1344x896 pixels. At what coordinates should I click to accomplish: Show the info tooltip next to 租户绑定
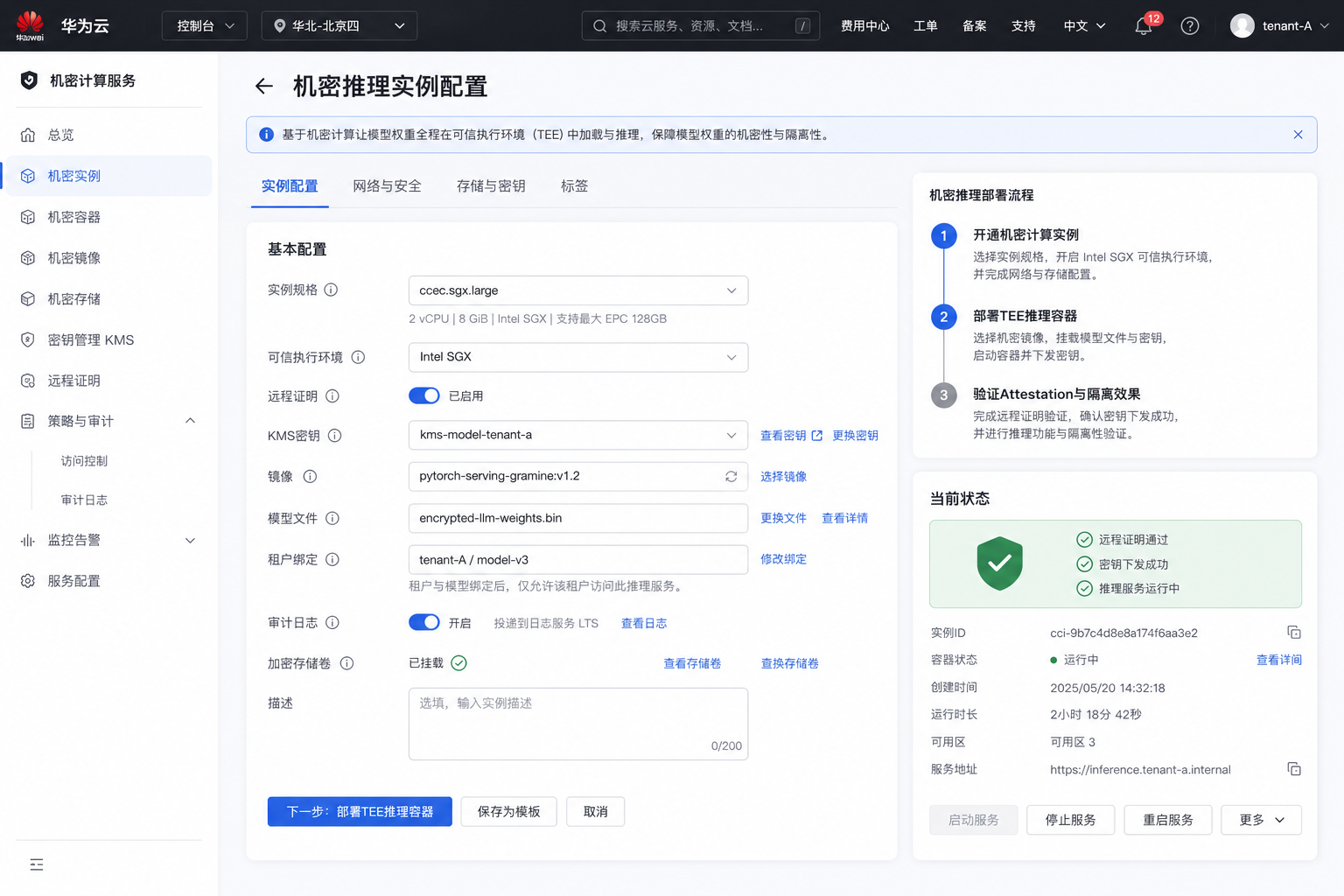(332, 559)
